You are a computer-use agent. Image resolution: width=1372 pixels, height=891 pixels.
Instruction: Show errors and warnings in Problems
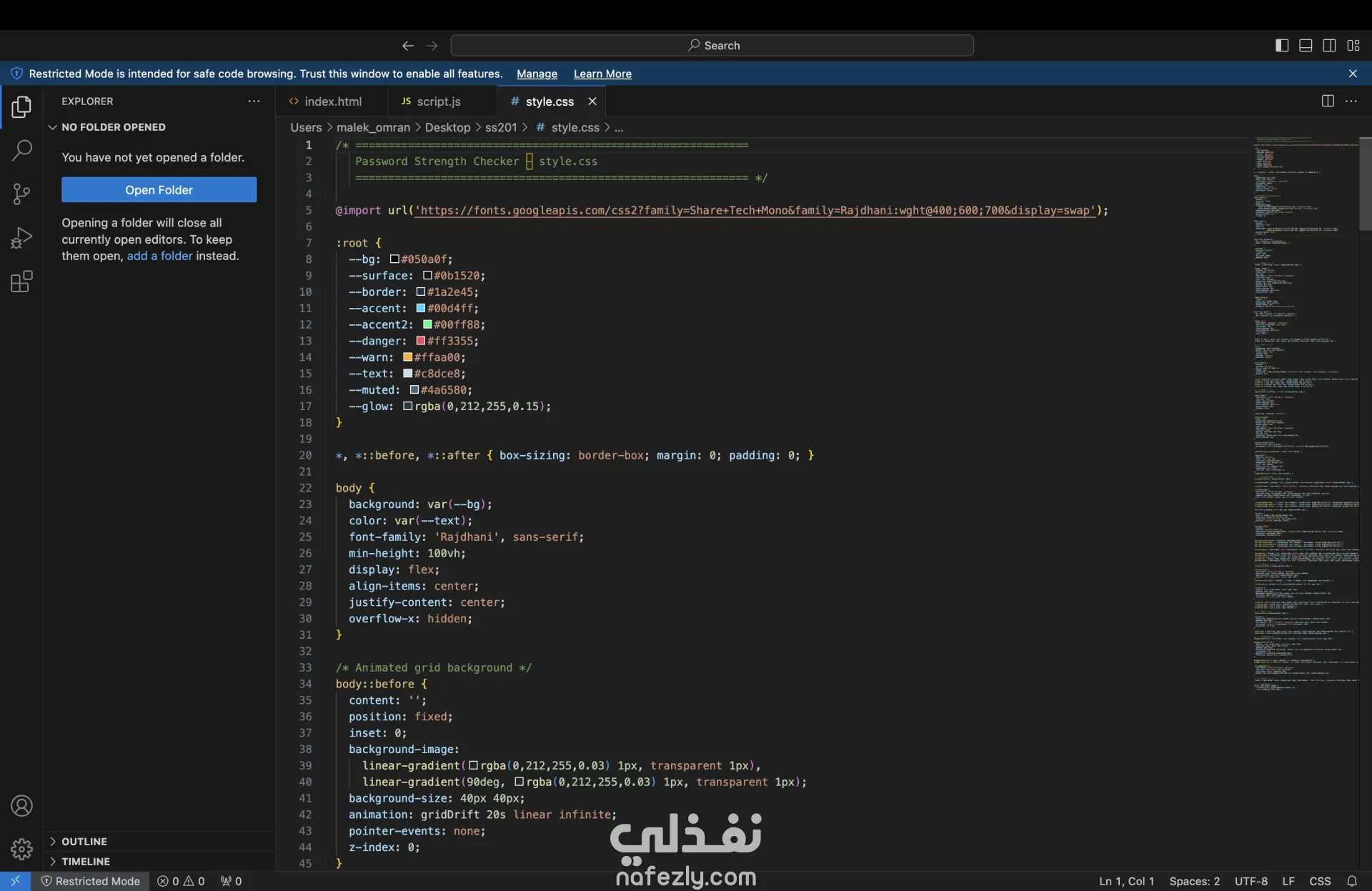(x=181, y=881)
